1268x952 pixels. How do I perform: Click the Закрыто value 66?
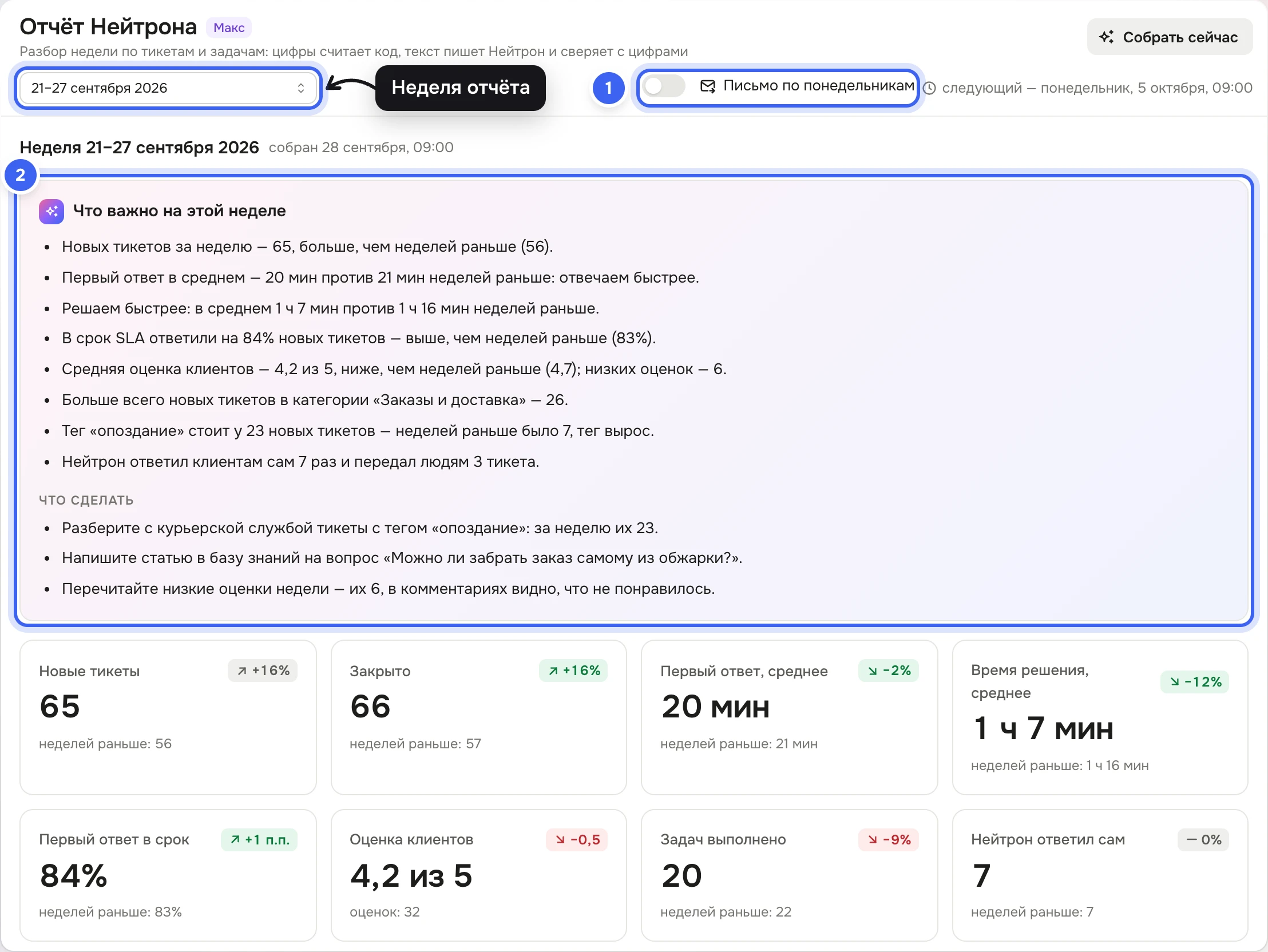370,706
